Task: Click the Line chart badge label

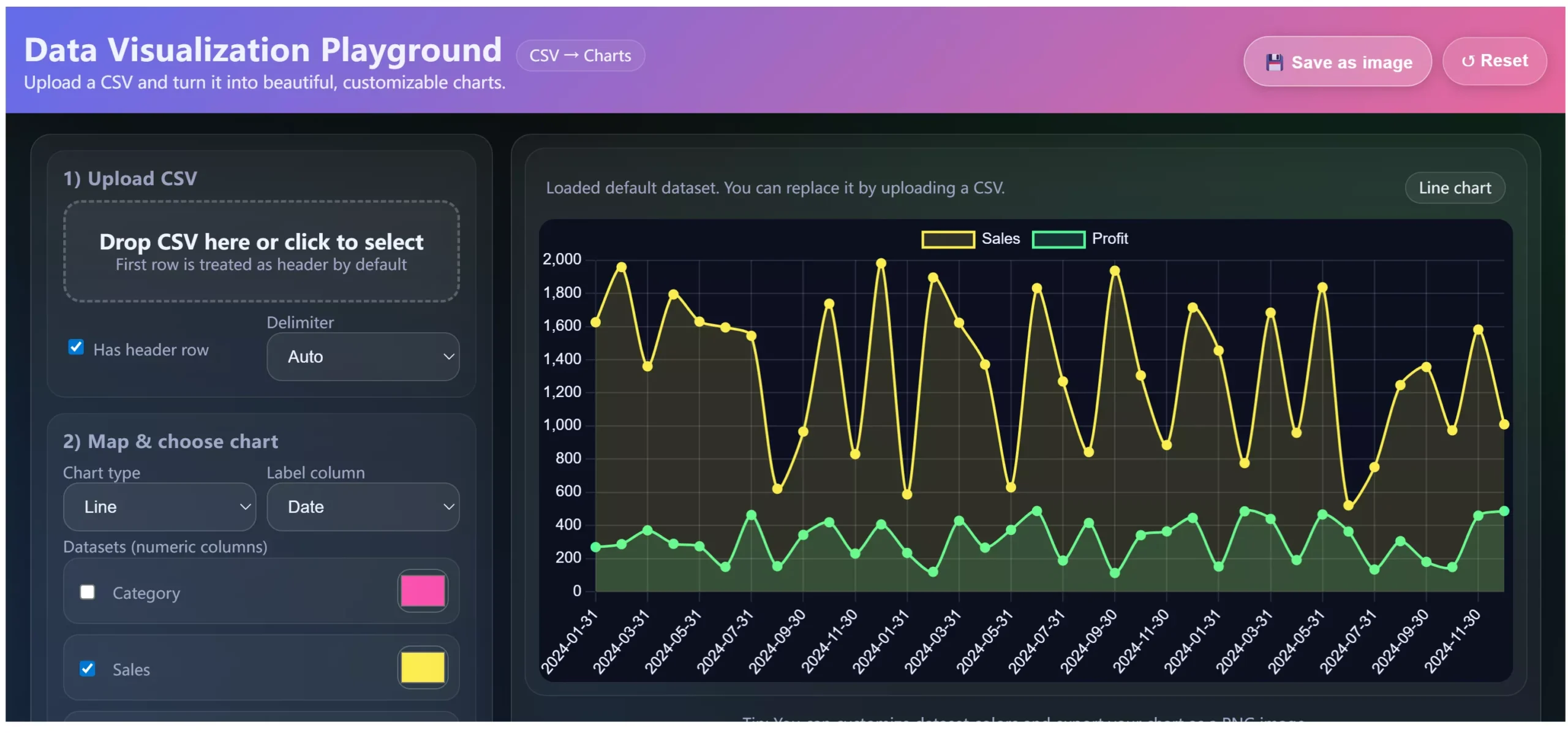Action: [x=1454, y=188]
